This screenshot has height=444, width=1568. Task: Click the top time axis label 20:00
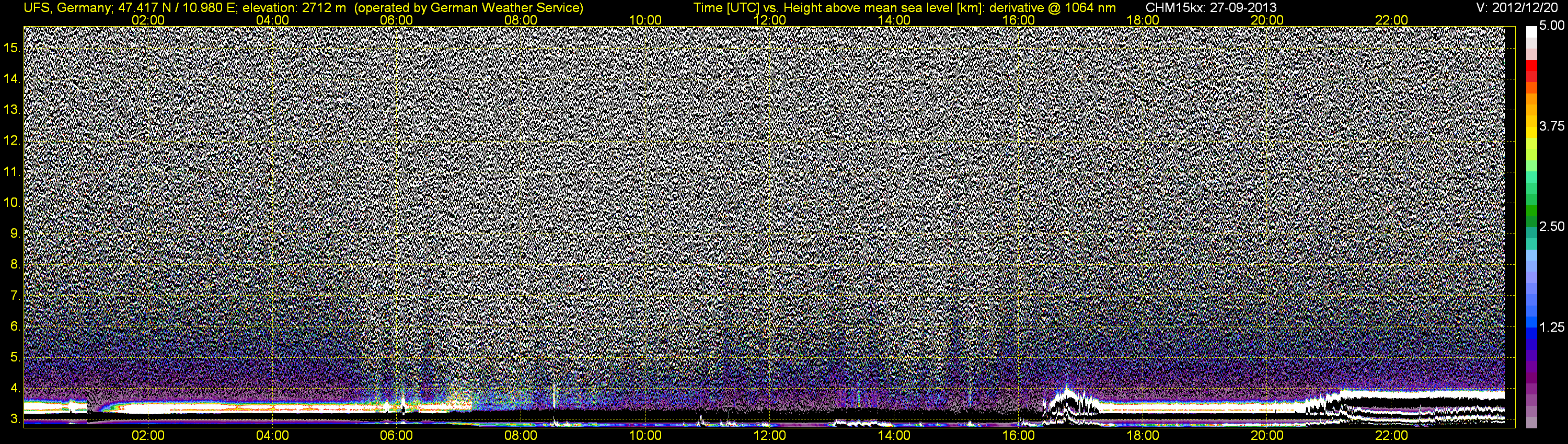[1267, 20]
